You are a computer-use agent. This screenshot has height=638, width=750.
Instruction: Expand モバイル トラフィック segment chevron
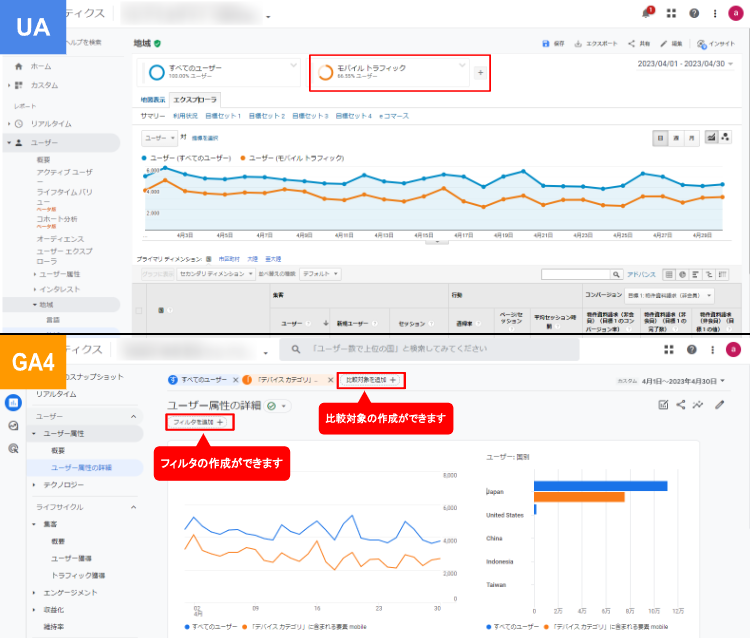click(462, 65)
